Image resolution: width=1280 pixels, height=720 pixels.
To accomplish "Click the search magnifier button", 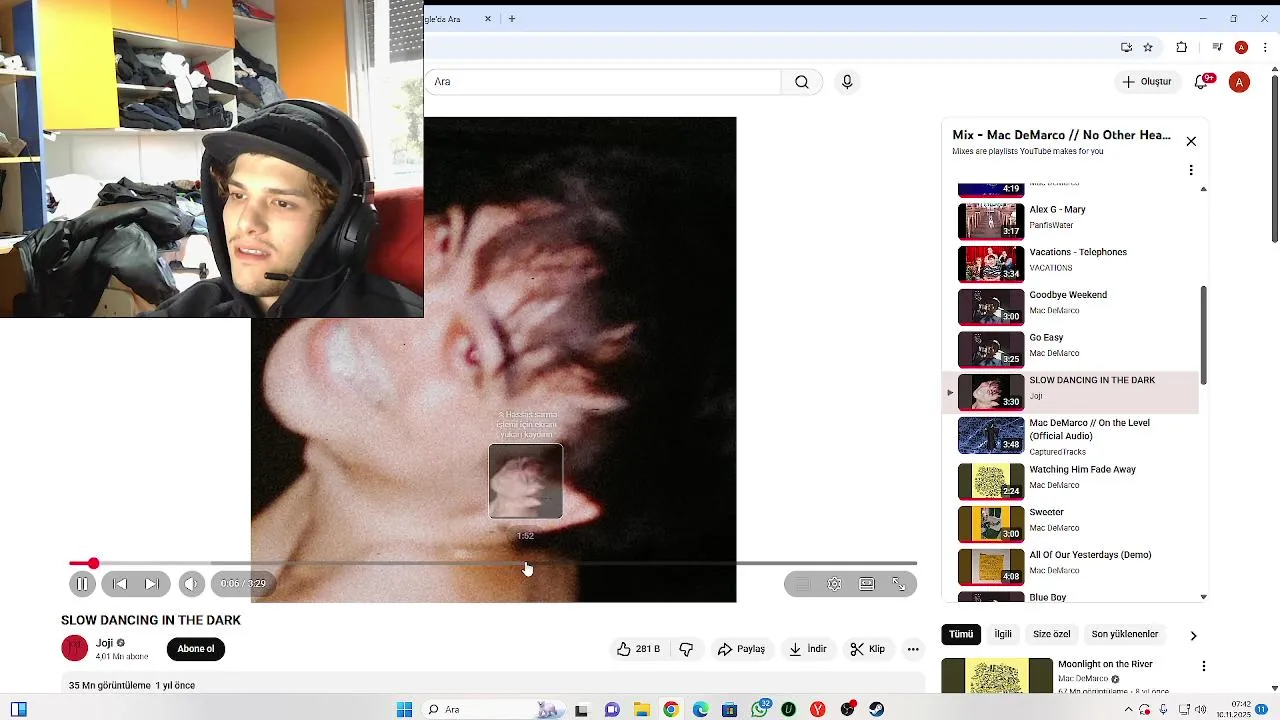I will coord(802,82).
